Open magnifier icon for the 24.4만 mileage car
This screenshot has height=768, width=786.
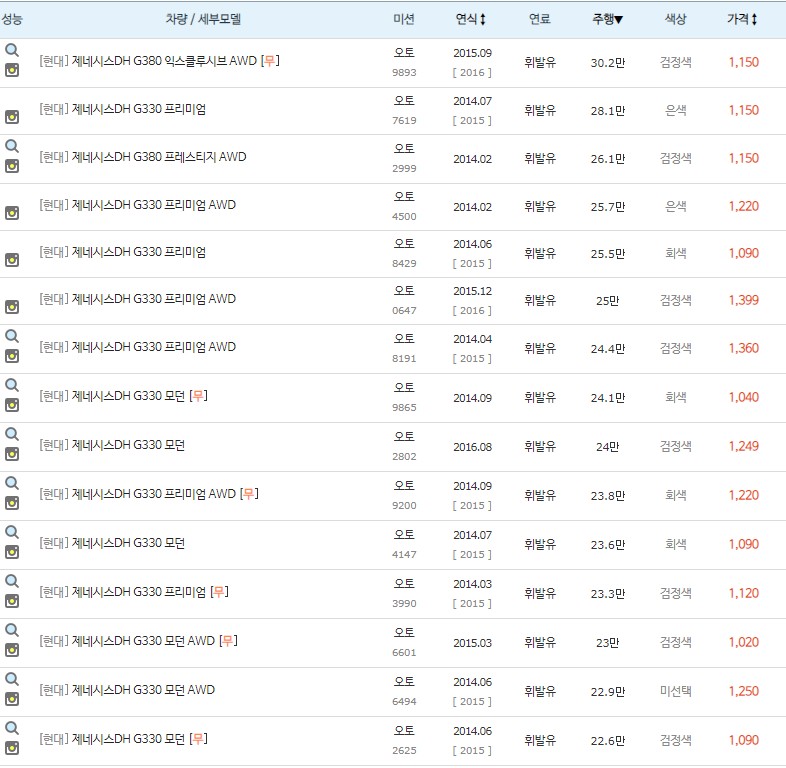coord(12,336)
